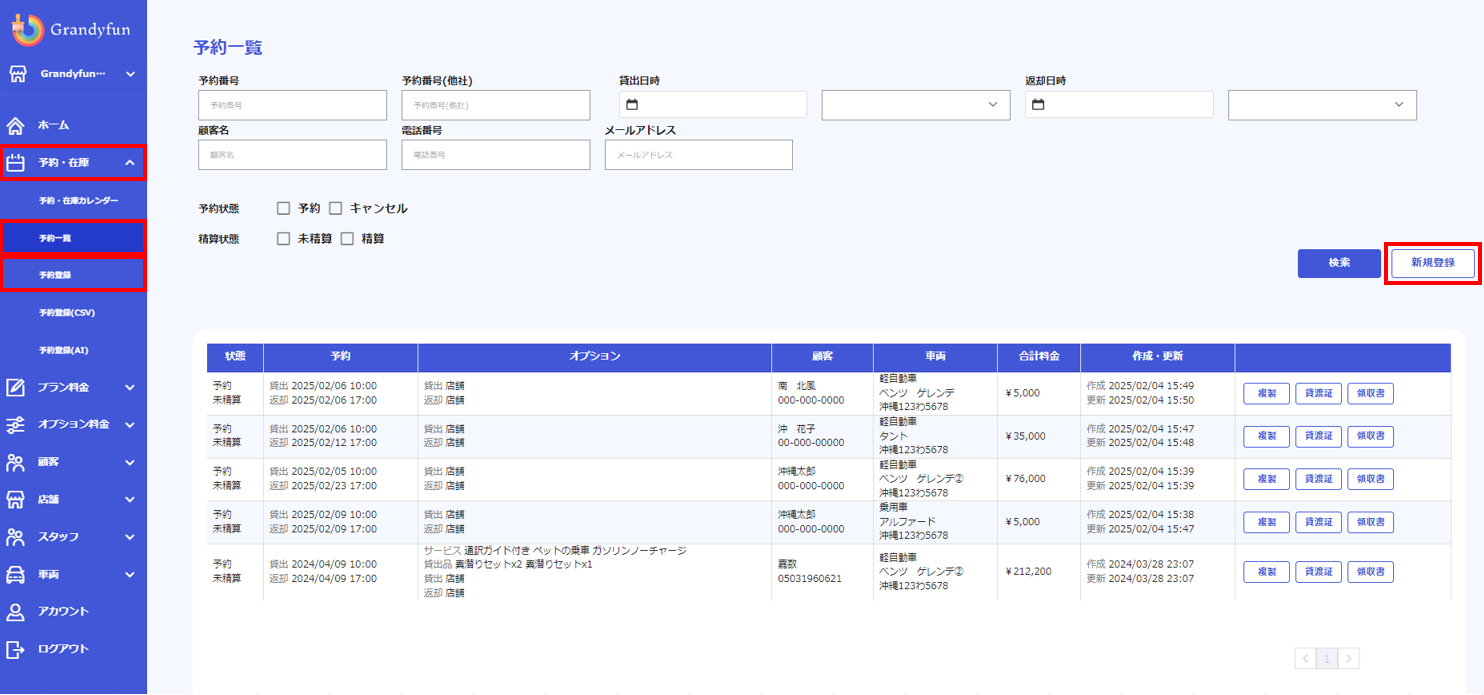Click 貸渡証 for 沖 花子 reservation
Viewport: 1484px width, 695px height.
tap(1318, 437)
